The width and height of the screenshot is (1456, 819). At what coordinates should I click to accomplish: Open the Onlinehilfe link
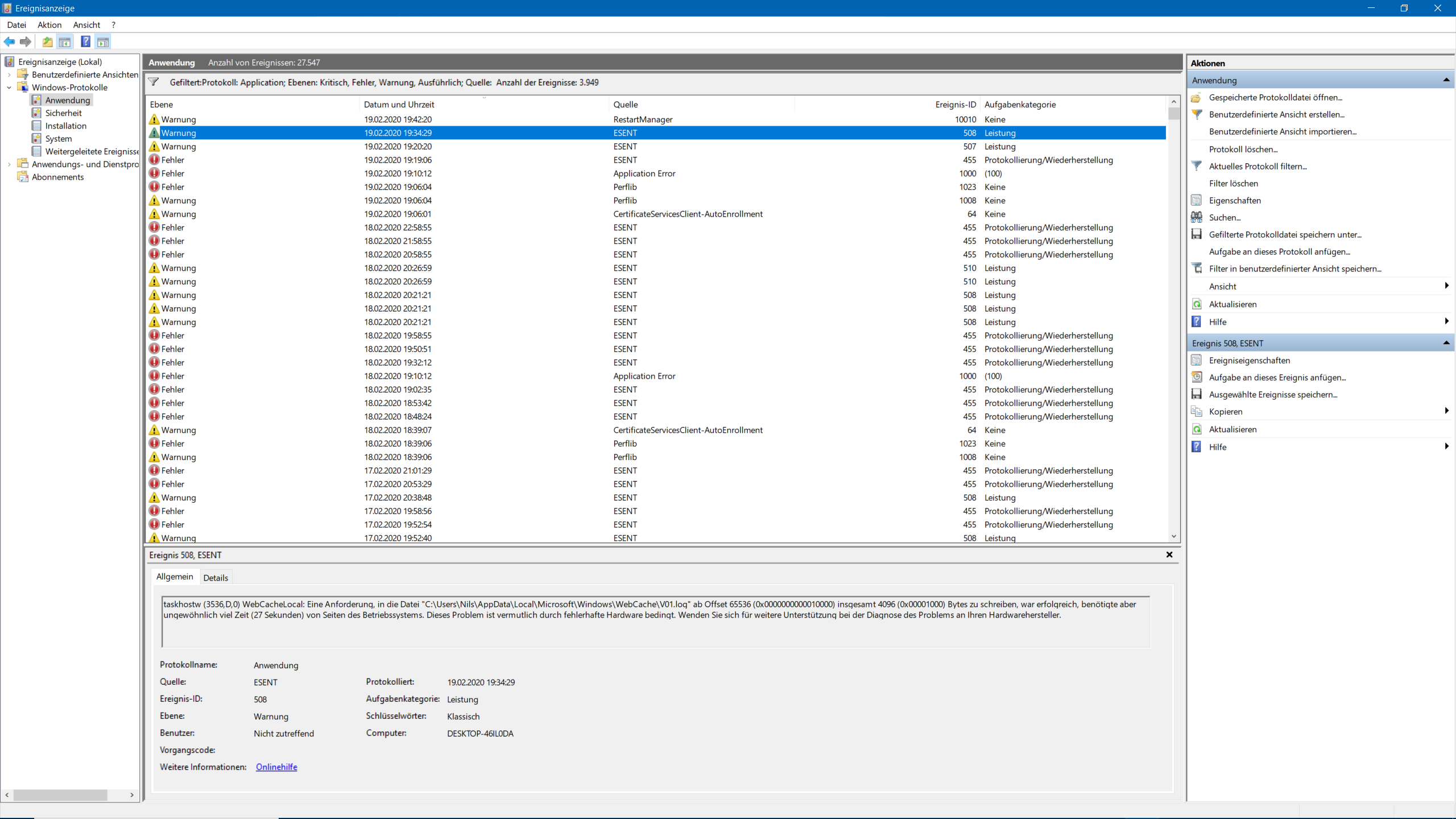click(x=276, y=767)
